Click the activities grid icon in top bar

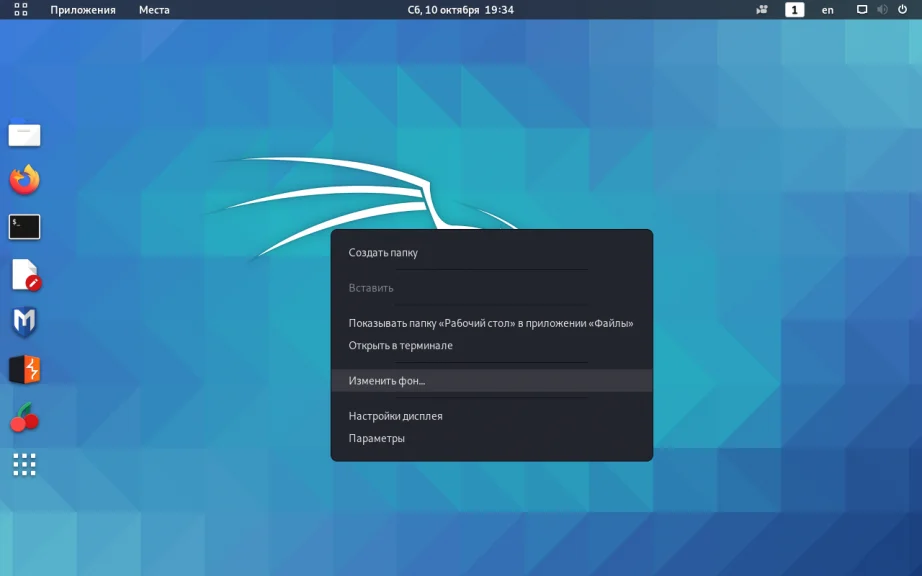[x=21, y=9]
